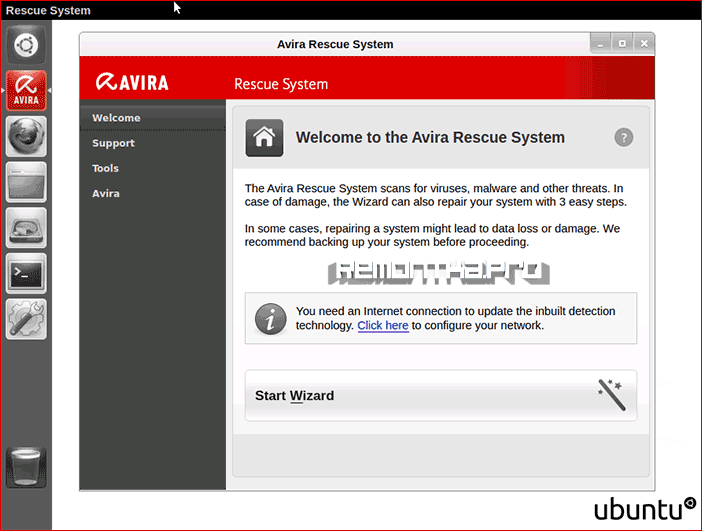Screen dimensions: 702x531
Task: Start the Wizard button
Action: point(441,395)
